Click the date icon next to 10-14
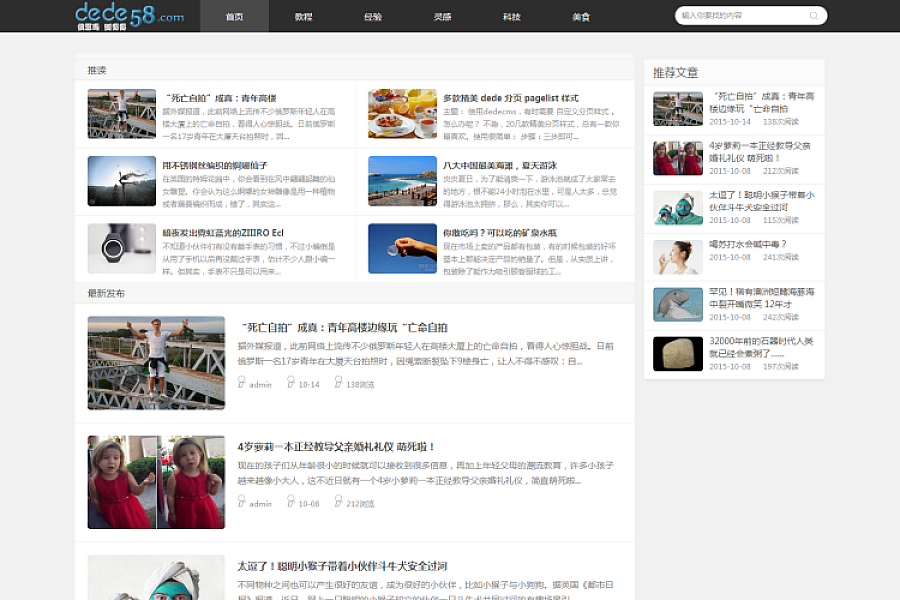The image size is (900, 600). (x=291, y=382)
